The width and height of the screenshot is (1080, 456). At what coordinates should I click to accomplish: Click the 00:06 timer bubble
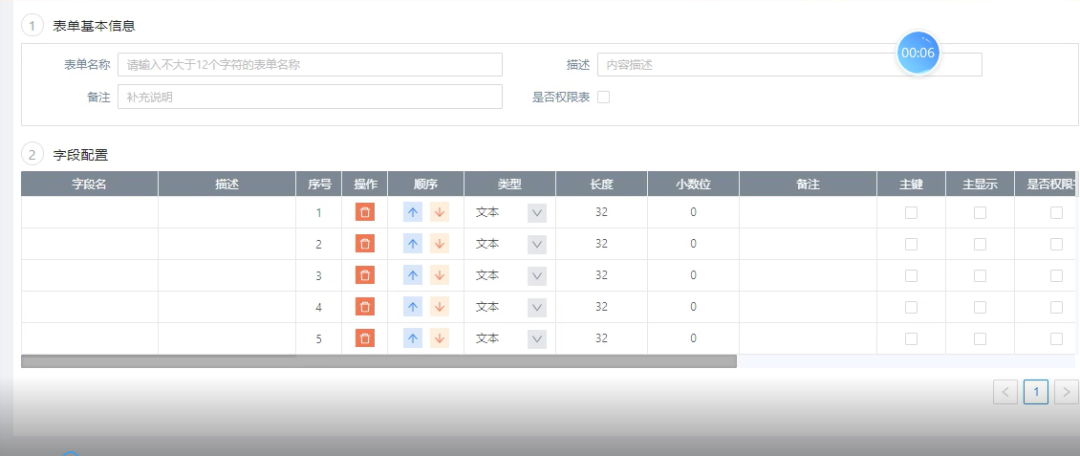coord(917,52)
